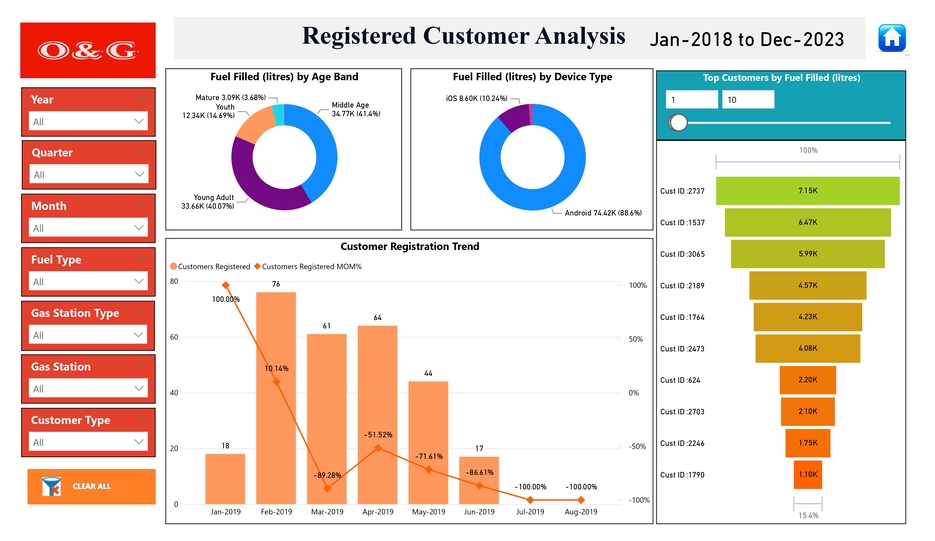
Task: Expand the Quarter filter dropdown
Action: (x=89, y=174)
